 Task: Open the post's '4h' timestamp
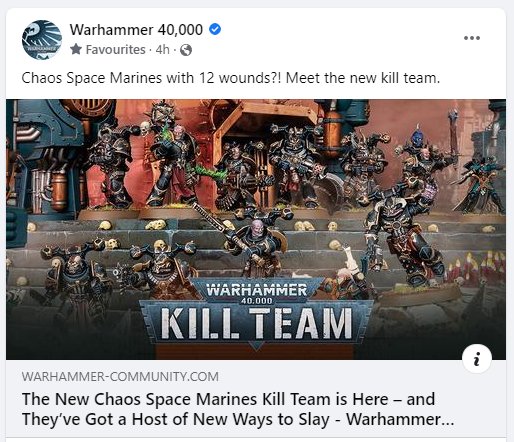coord(163,50)
